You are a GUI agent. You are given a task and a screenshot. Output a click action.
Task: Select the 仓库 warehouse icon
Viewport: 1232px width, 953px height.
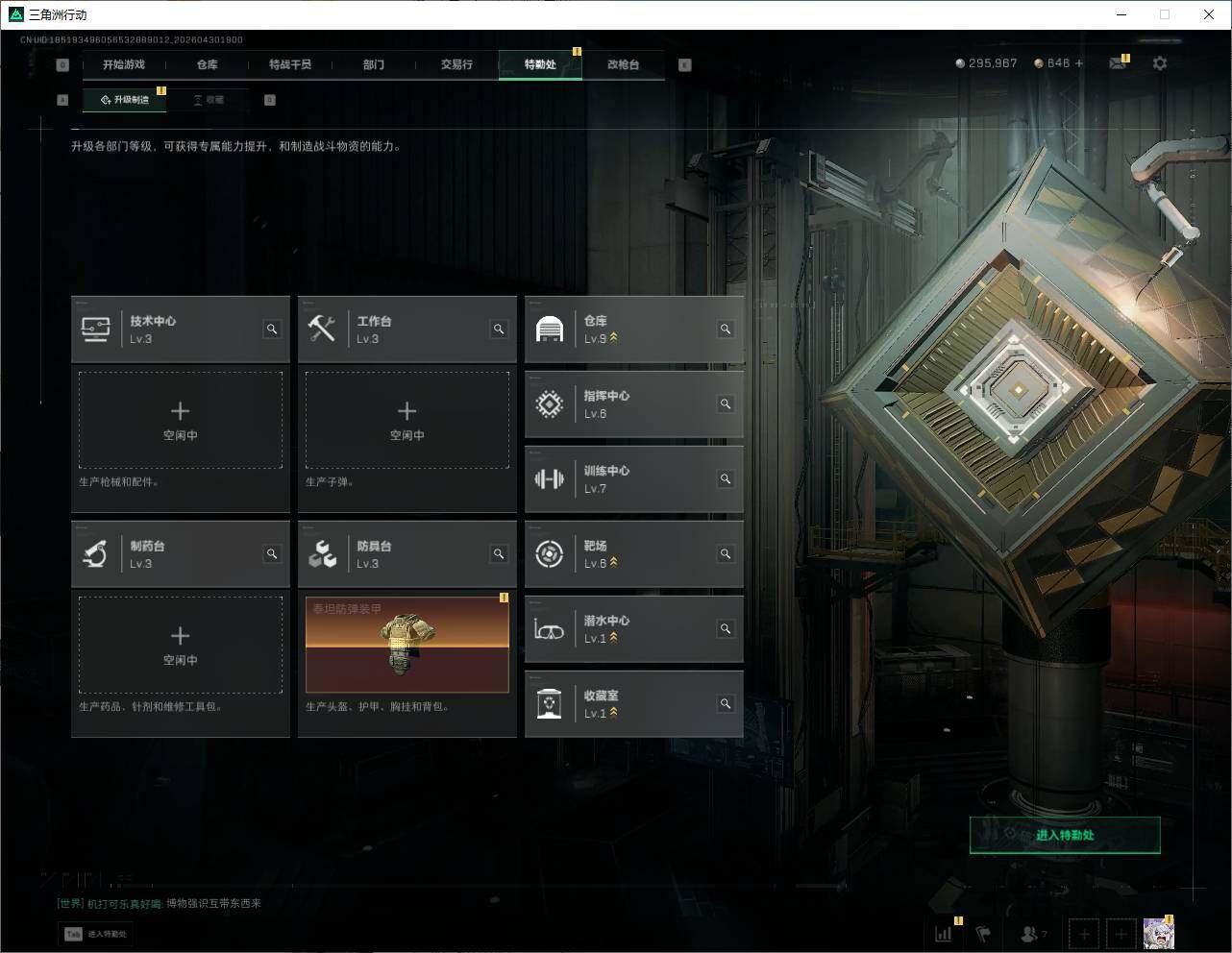coord(549,330)
